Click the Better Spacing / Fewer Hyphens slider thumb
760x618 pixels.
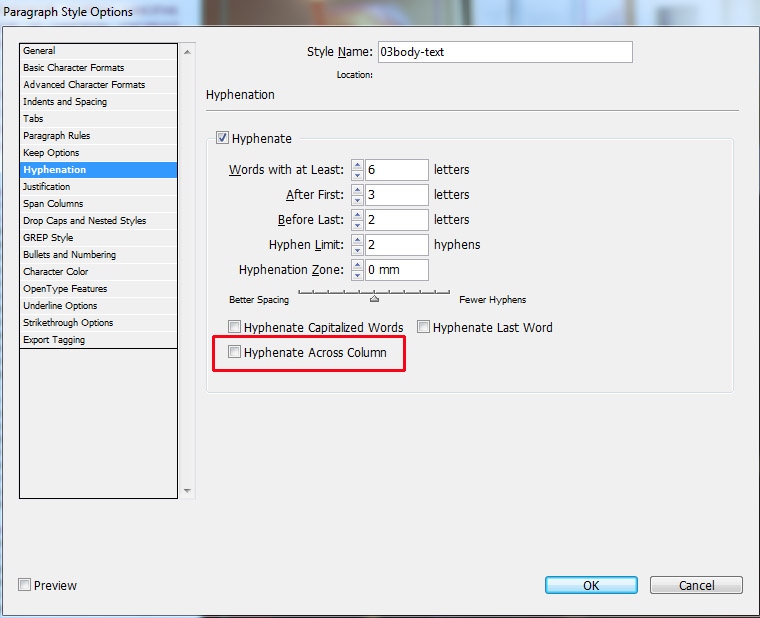[x=374, y=299]
